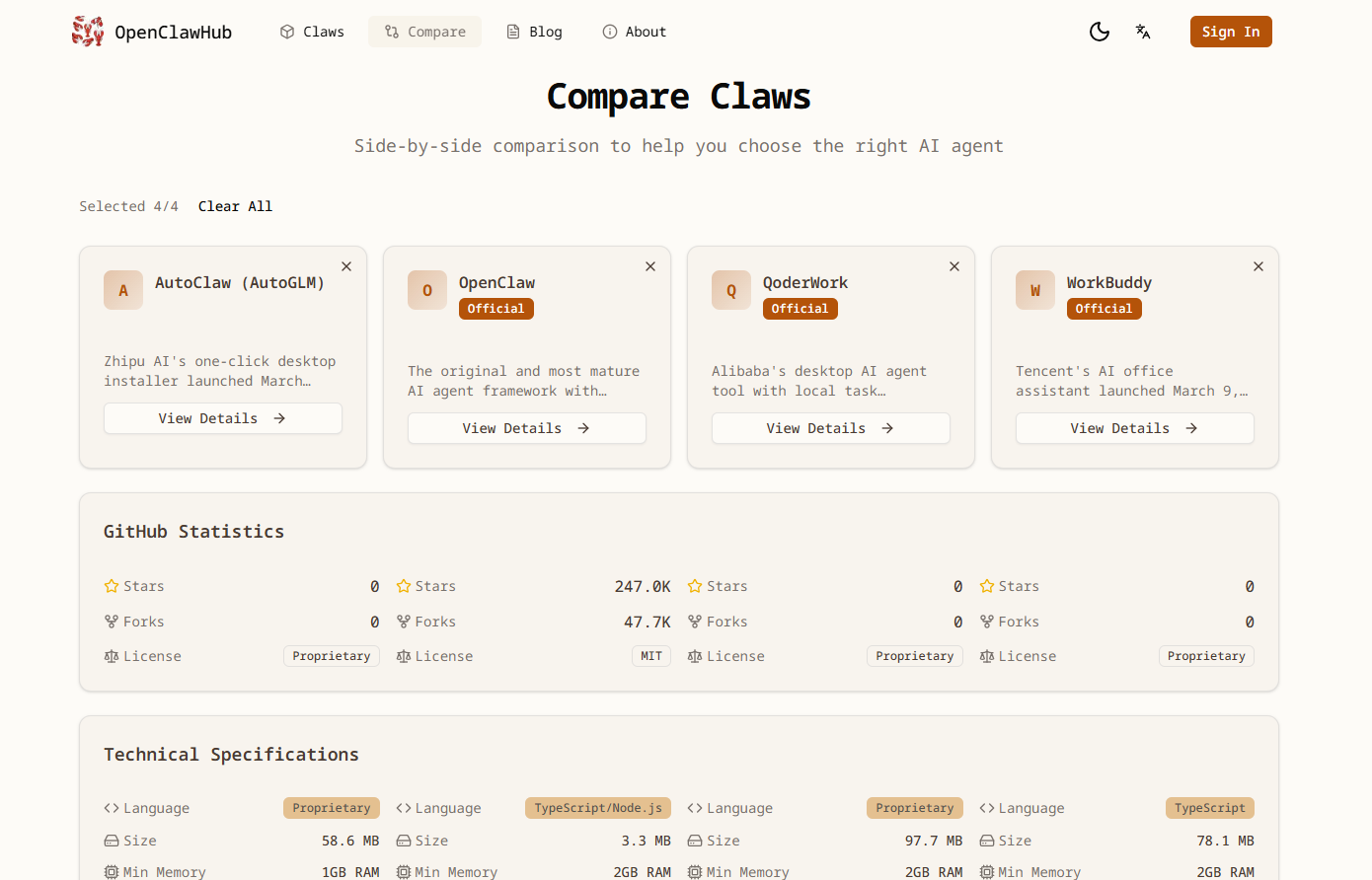Click the WorkBuddy License scale icon
The width and height of the screenshot is (1372, 880).
click(987, 656)
